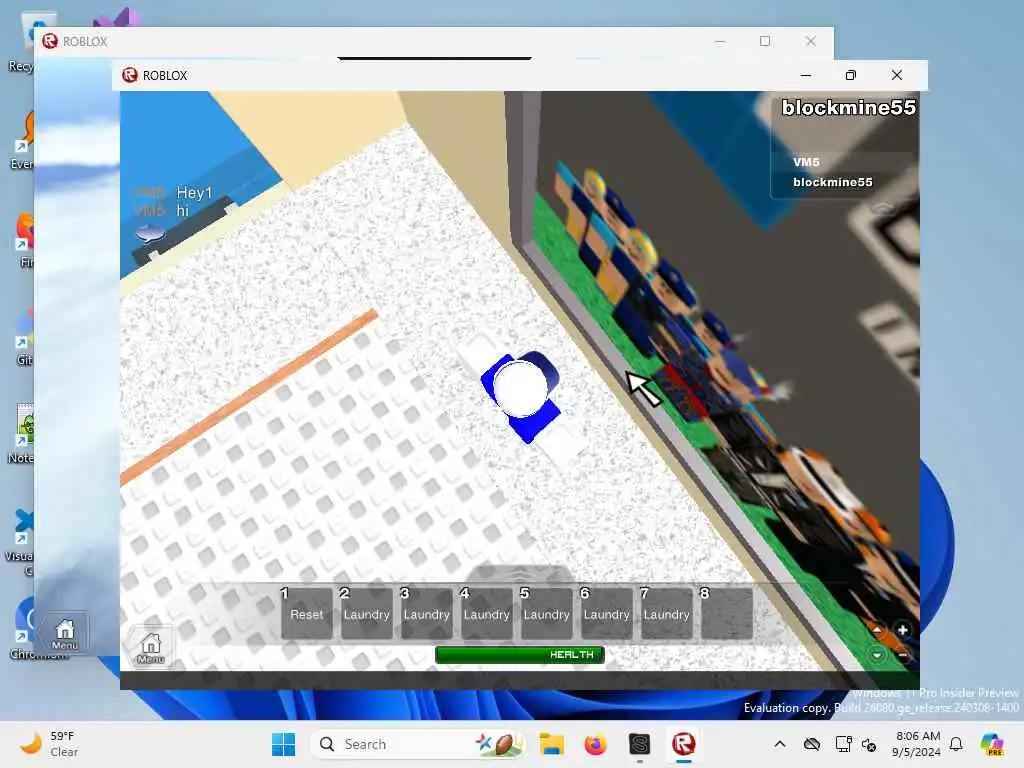Select VM5 in the player list
This screenshot has width=1024, height=768.
coord(807,162)
